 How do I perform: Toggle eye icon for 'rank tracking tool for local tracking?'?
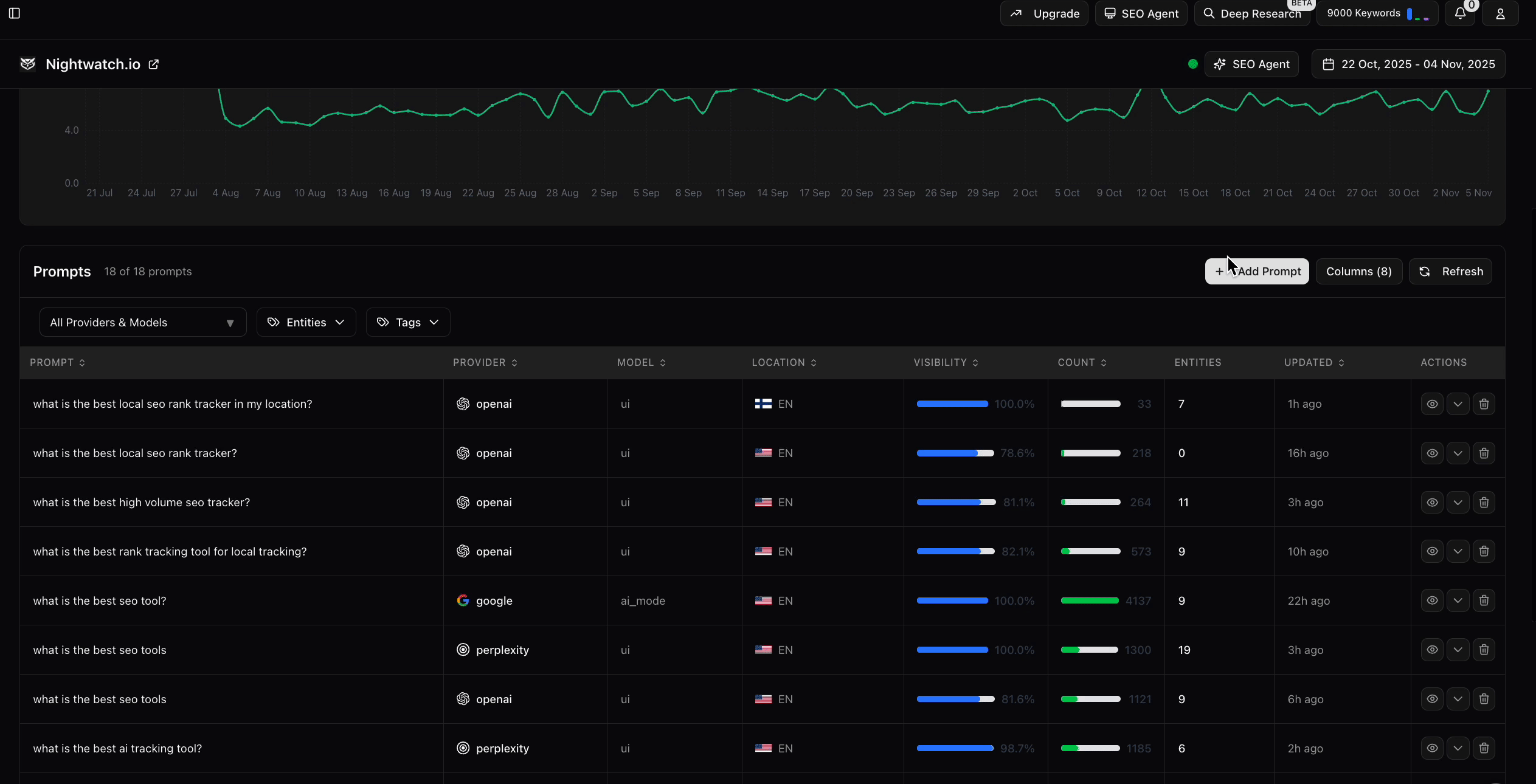(x=1432, y=551)
